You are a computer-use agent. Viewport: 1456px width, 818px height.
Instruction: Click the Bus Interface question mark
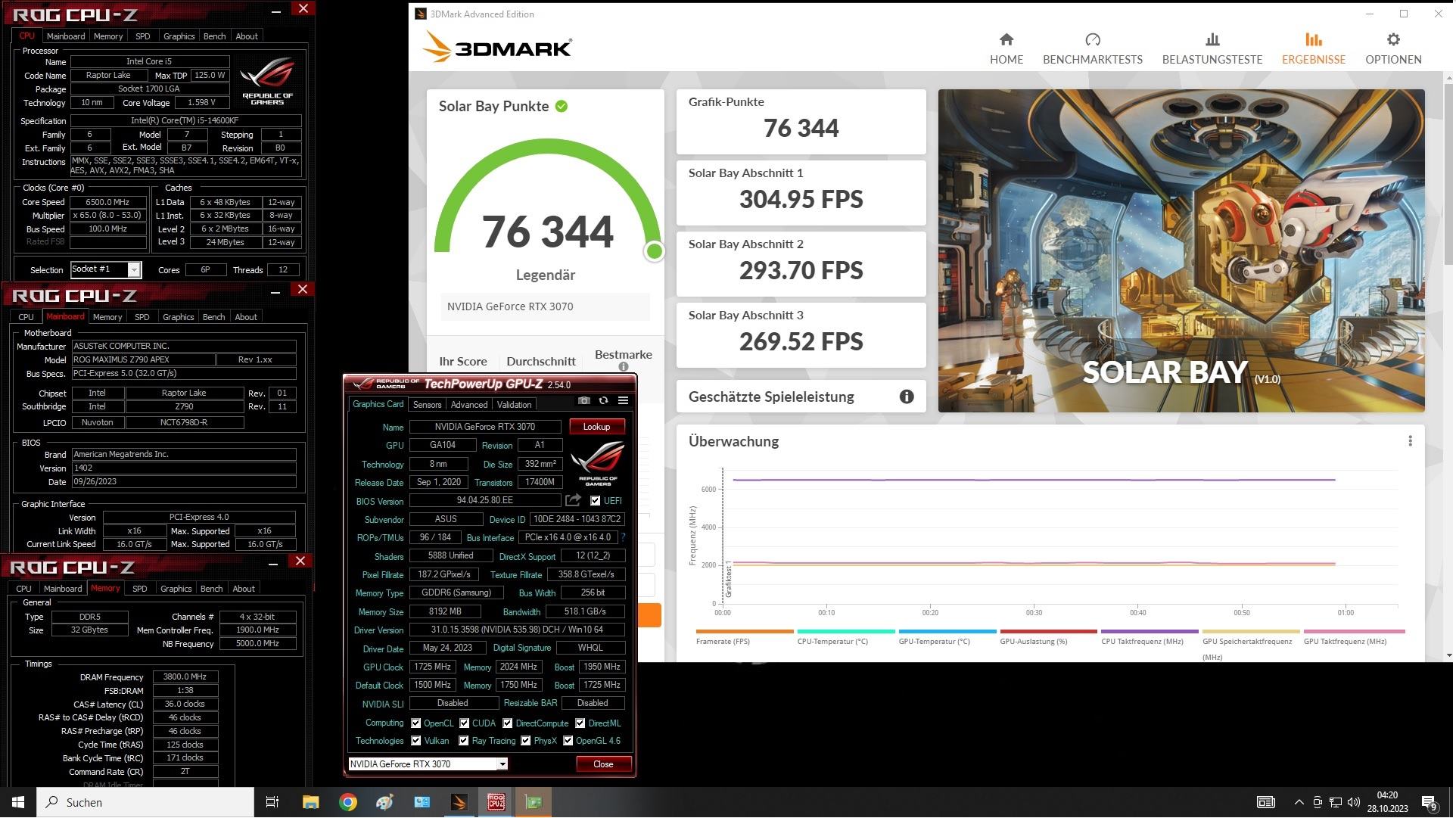(x=624, y=538)
